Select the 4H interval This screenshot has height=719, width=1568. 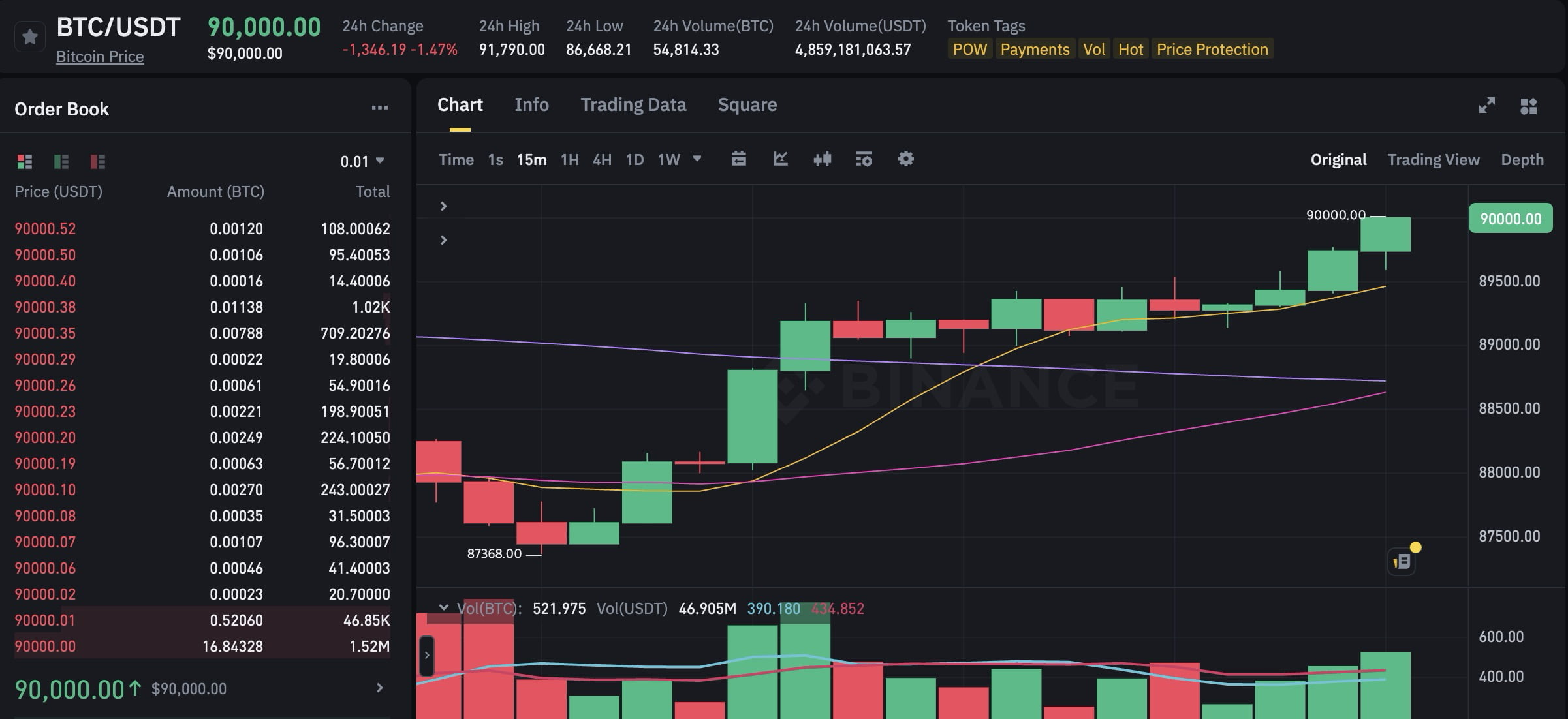[602, 160]
